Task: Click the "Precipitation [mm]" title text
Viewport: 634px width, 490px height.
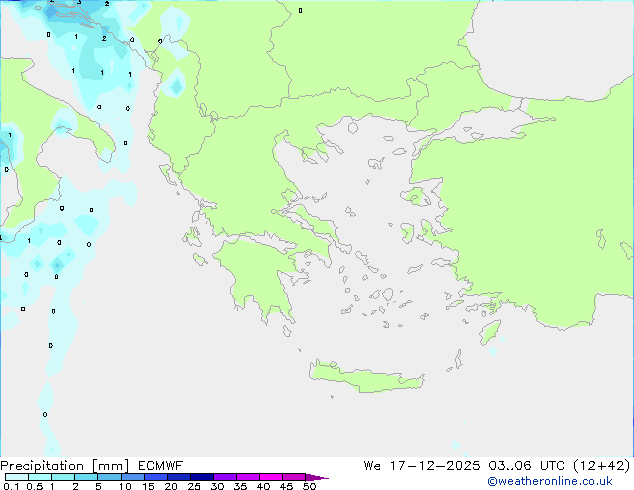Action: [65, 466]
